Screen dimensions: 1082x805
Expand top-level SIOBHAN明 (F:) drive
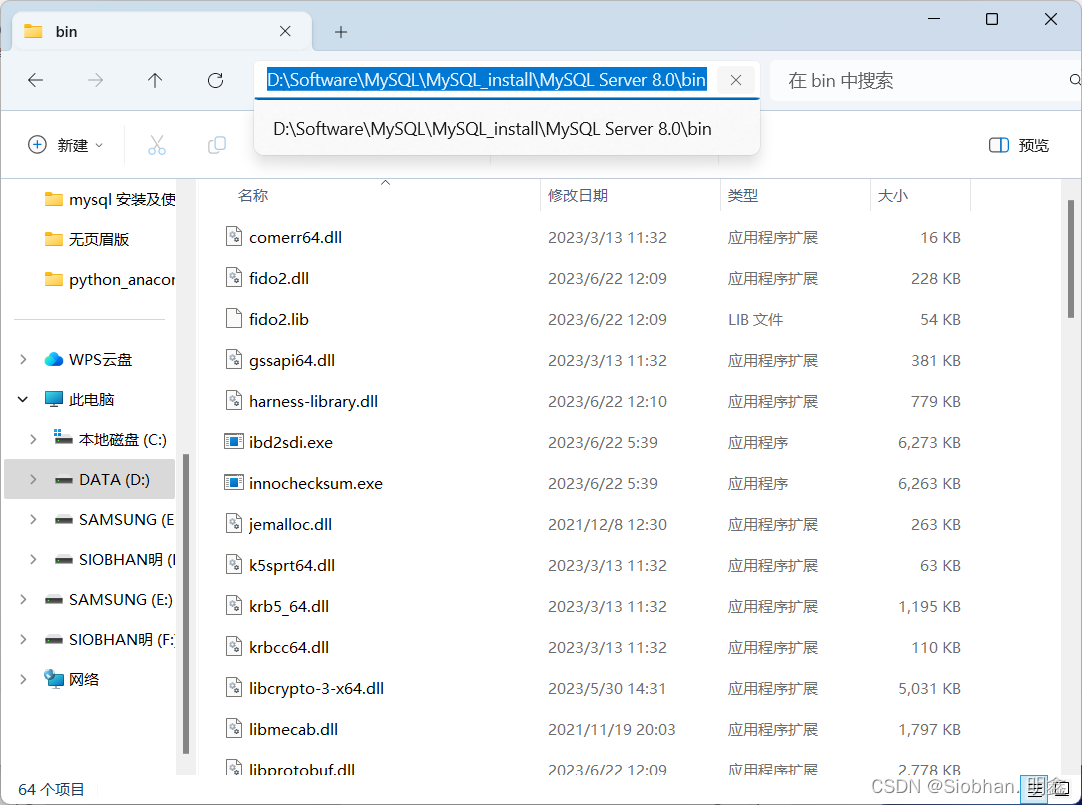pyautogui.click(x=23, y=639)
